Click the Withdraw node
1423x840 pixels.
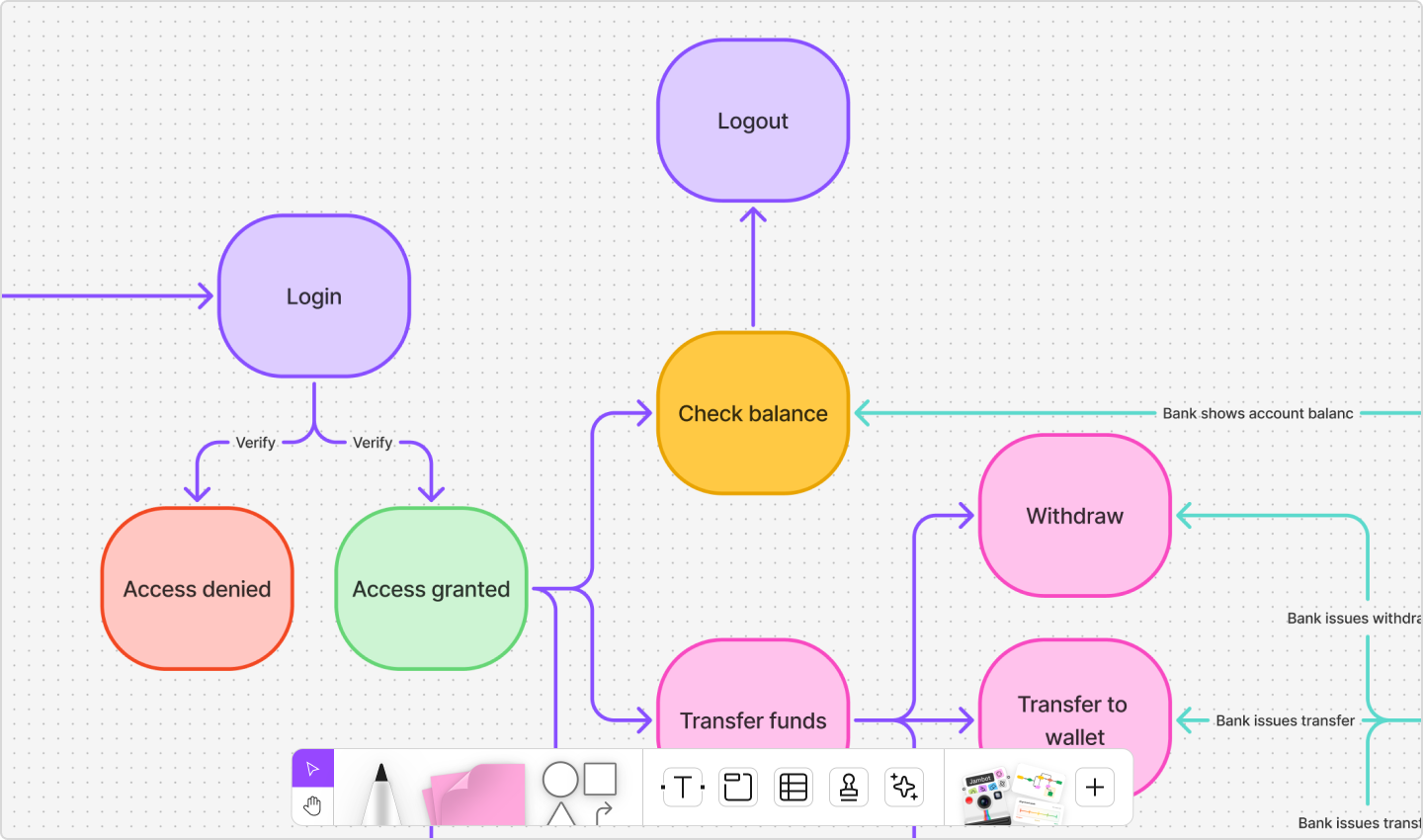[1073, 515]
